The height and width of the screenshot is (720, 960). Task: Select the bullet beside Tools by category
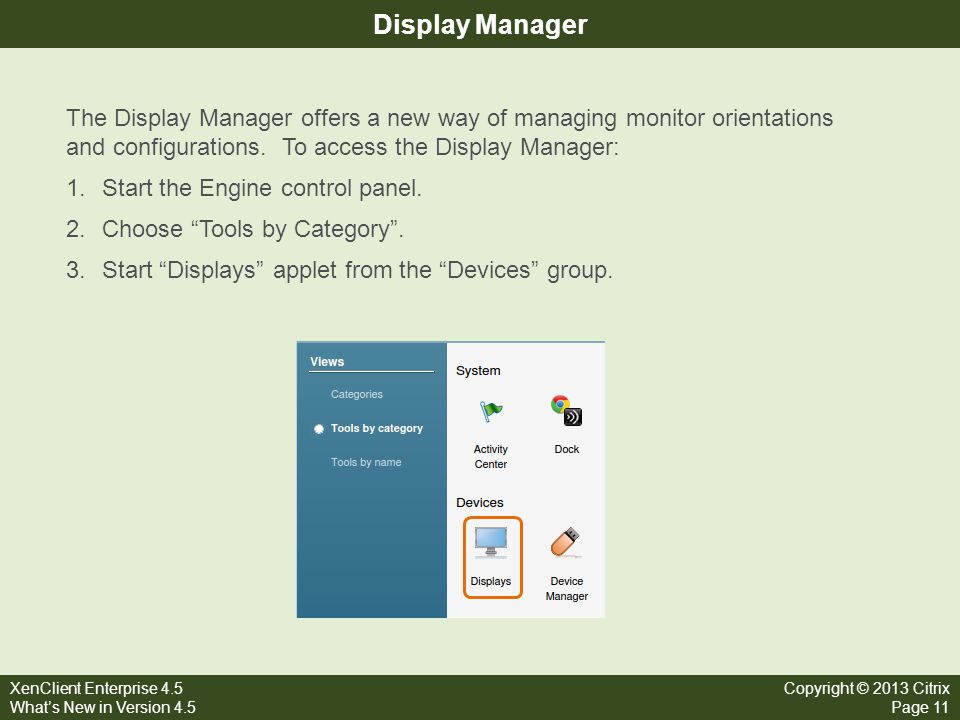pos(319,429)
